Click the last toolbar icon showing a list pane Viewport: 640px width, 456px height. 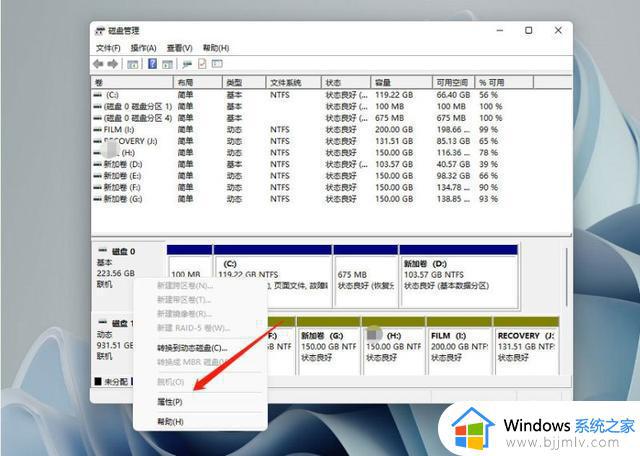[x=217, y=64]
